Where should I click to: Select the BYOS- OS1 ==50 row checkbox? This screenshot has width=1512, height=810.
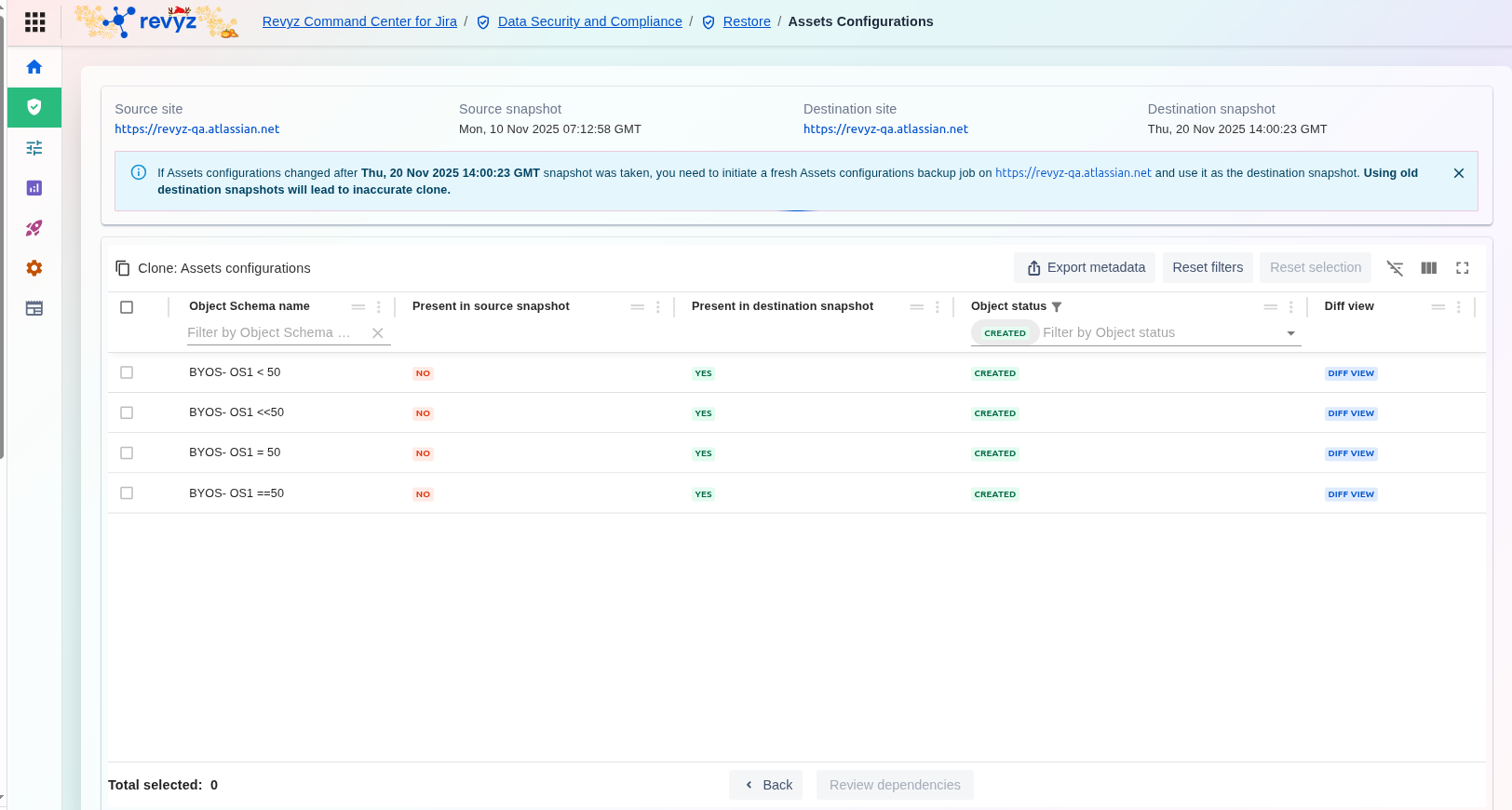pyautogui.click(x=127, y=493)
